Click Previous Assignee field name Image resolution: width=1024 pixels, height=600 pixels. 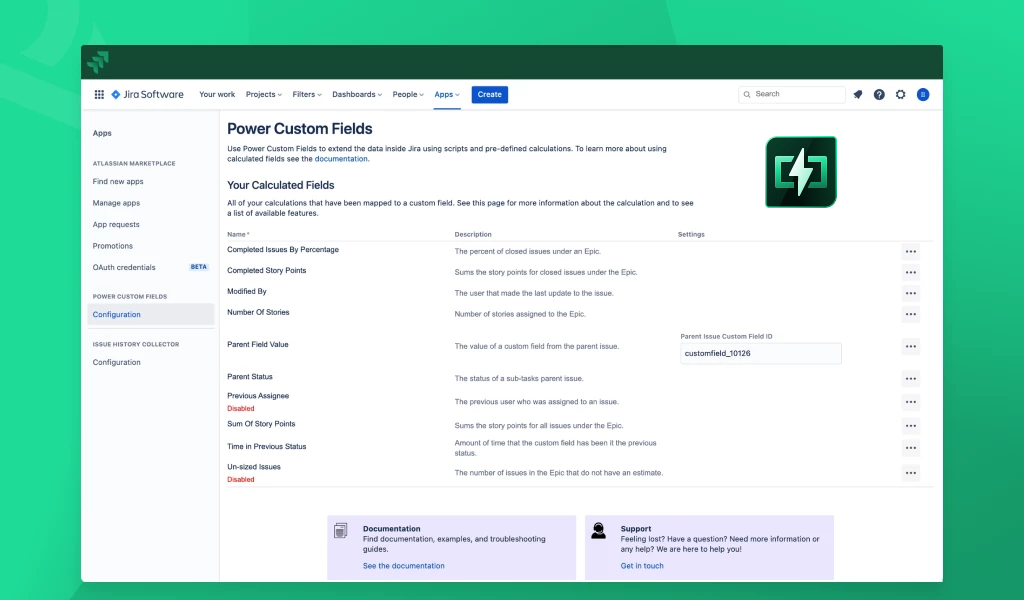pyautogui.click(x=258, y=396)
